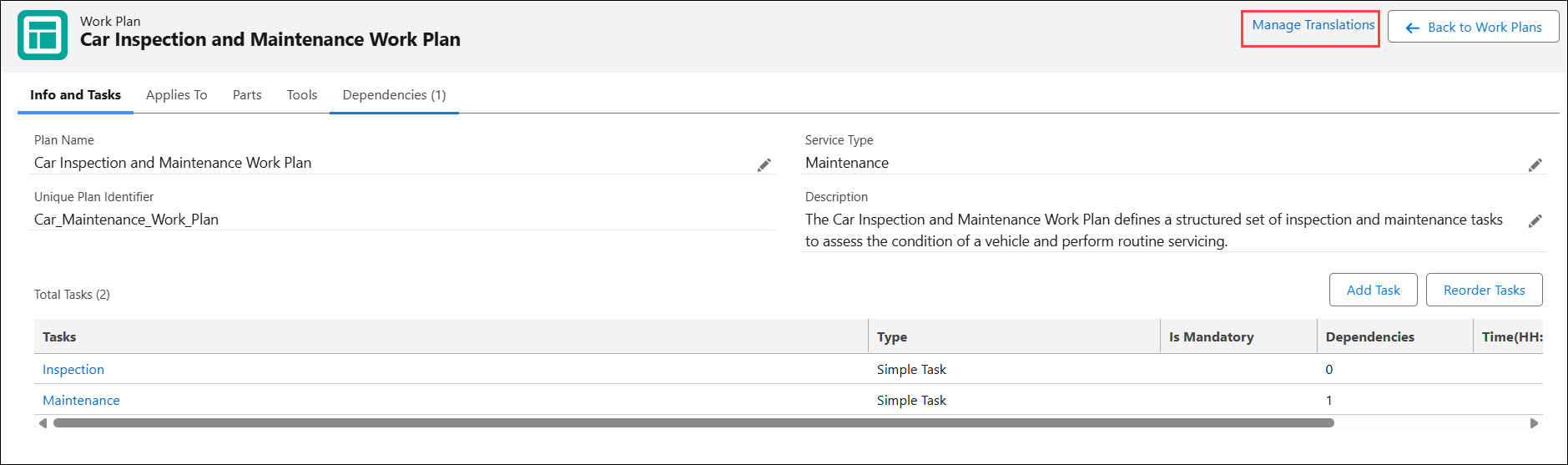
Task: Click the right arrow of the horizontal scrollbar
Action: coord(1534,423)
